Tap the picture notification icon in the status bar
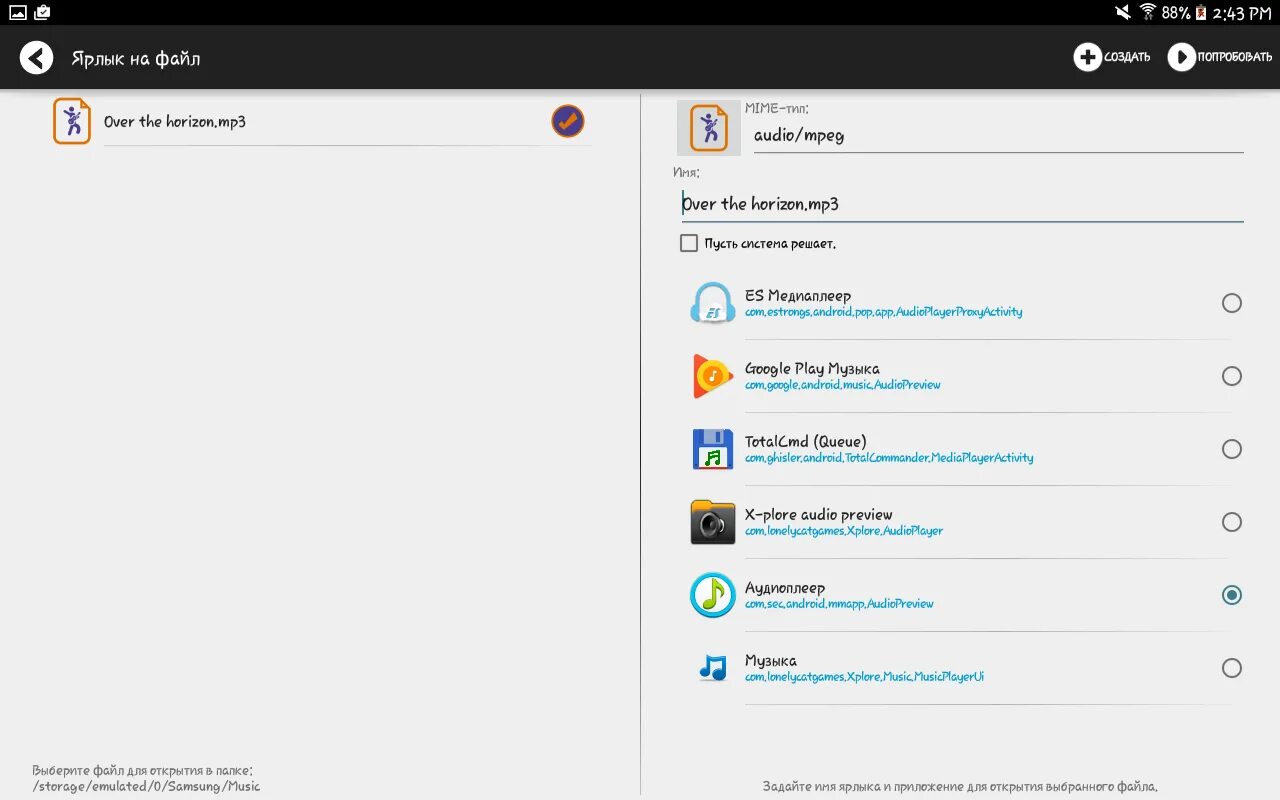1280x800 pixels. pos(18,13)
